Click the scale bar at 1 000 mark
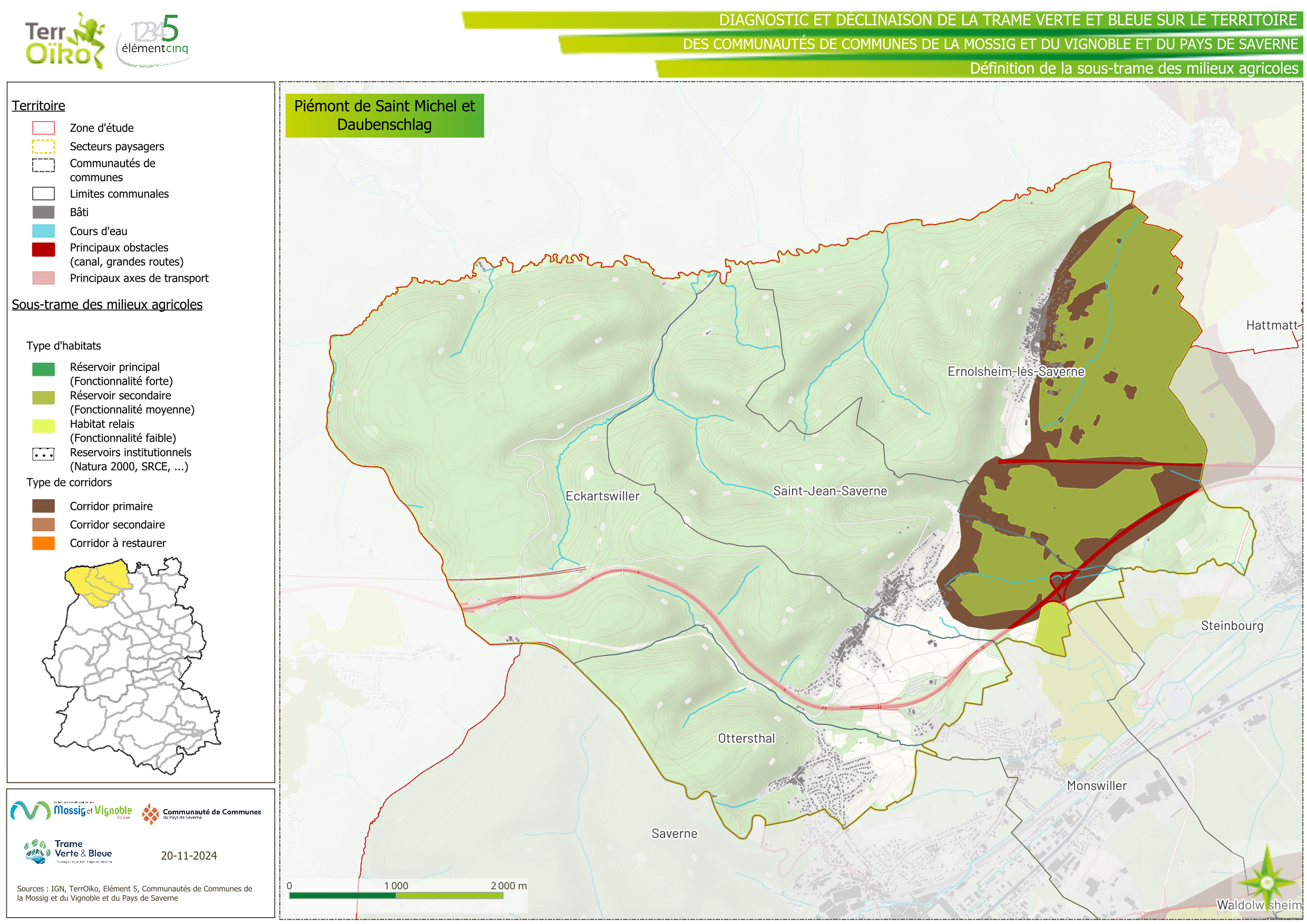 [x=396, y=896]
